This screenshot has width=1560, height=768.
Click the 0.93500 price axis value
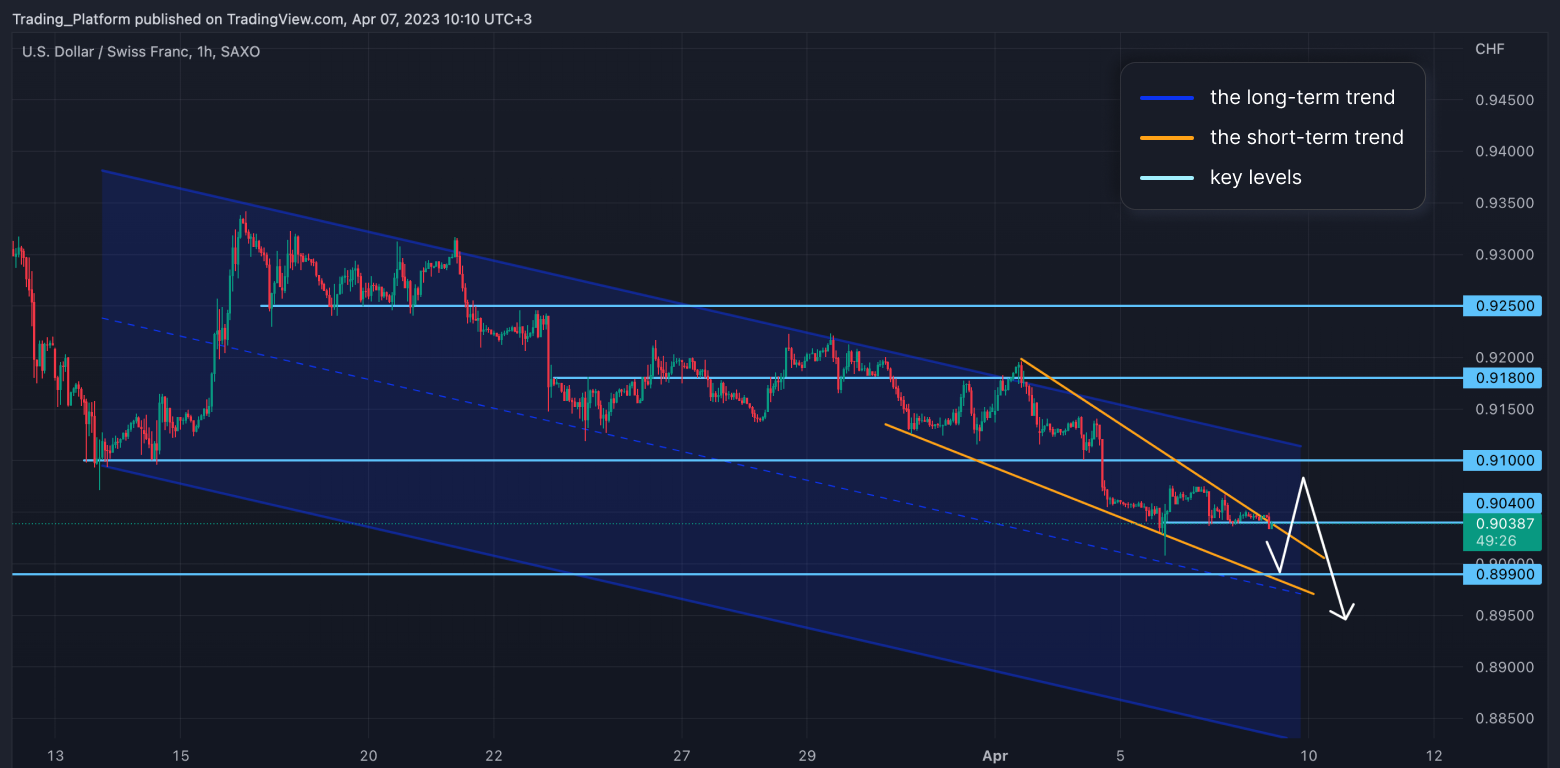tap(1505, 203)
